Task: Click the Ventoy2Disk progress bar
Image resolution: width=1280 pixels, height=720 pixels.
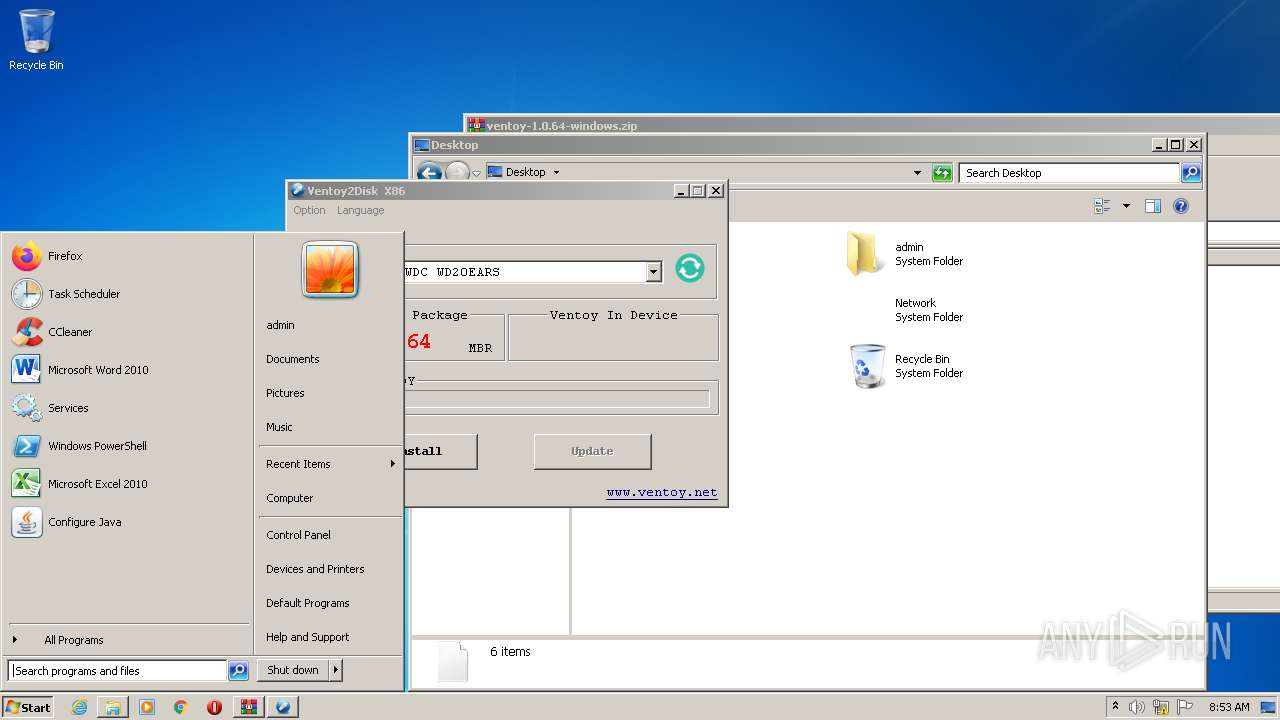Action: pyautogui.click(x=557, y=399)
